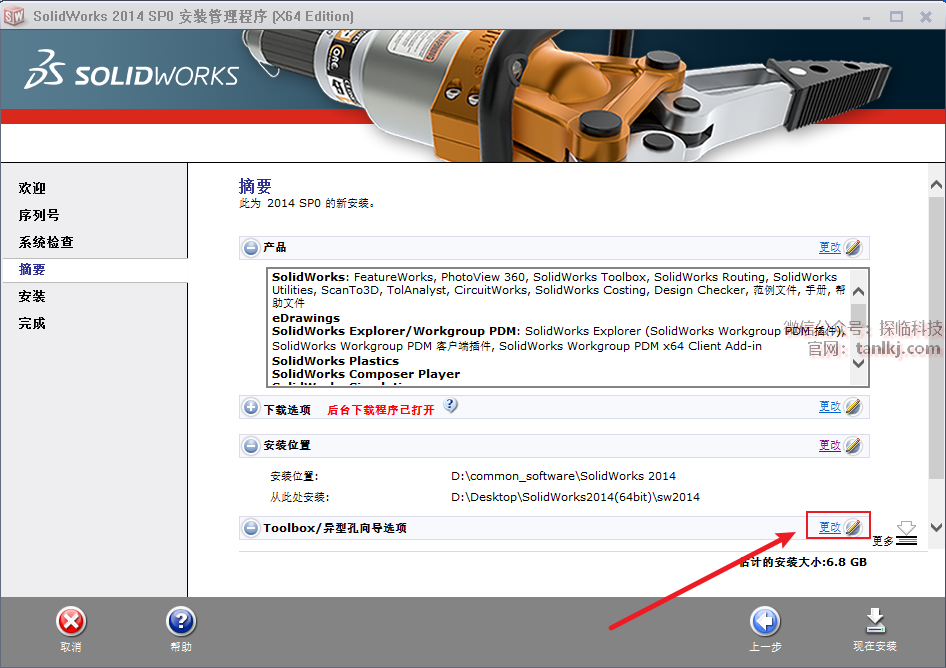This screenshot has height=668, width=946.
Task: Select 欢迎 in the left sidebar
Action: [32, 188]
